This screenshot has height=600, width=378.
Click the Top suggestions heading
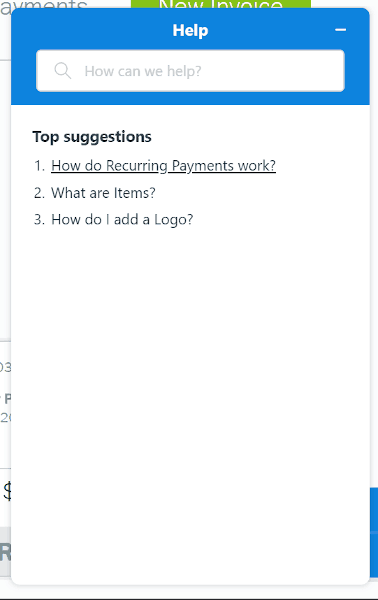(92, 137)
